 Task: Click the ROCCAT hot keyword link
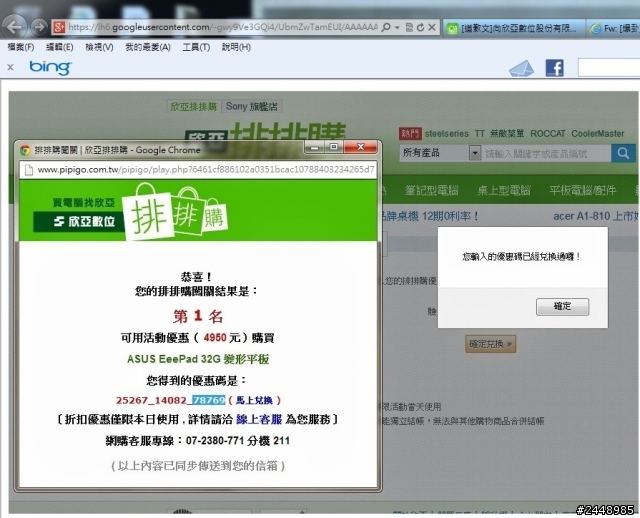click(x=548, y=133)
